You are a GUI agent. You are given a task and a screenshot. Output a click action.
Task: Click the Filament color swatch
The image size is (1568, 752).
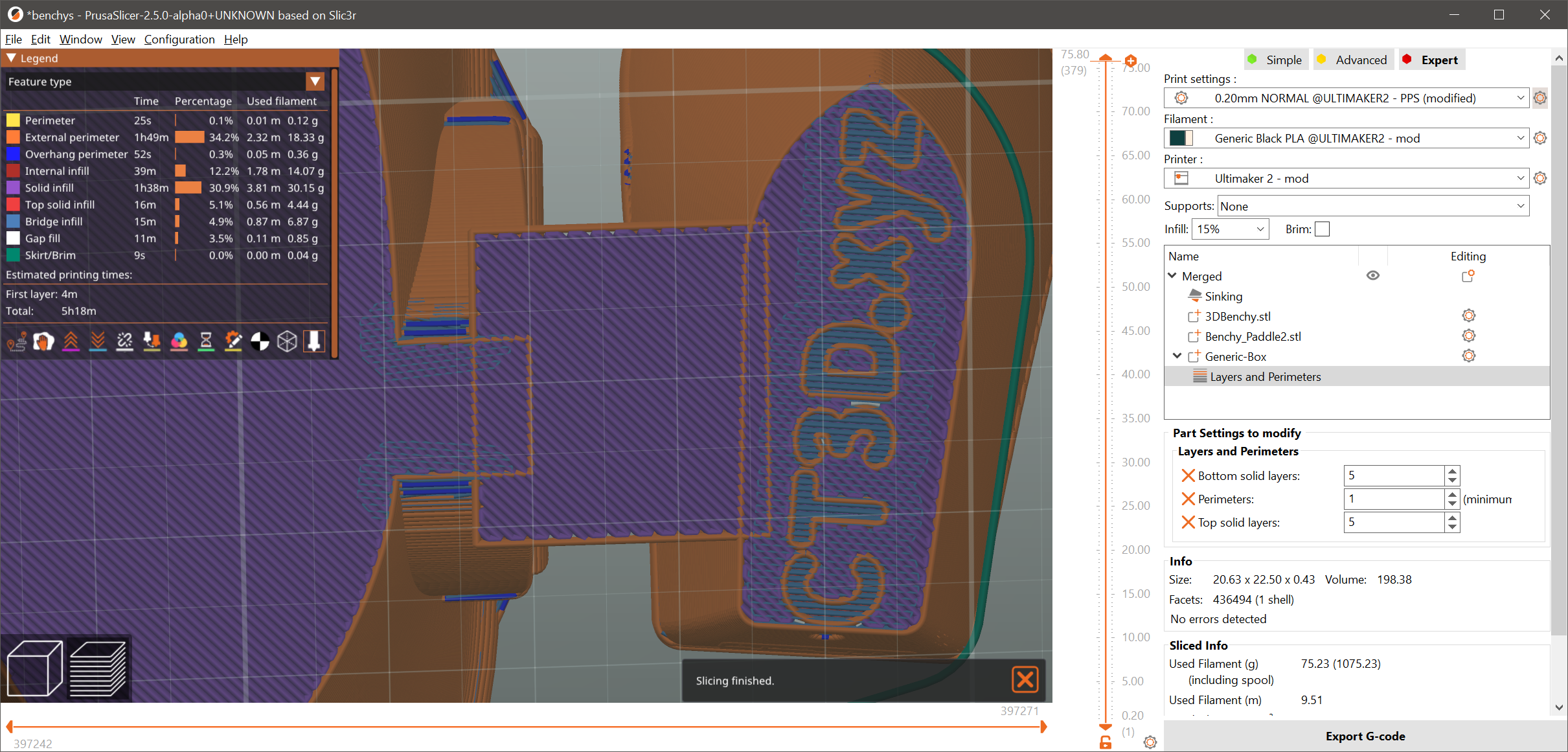(1181, 139)
